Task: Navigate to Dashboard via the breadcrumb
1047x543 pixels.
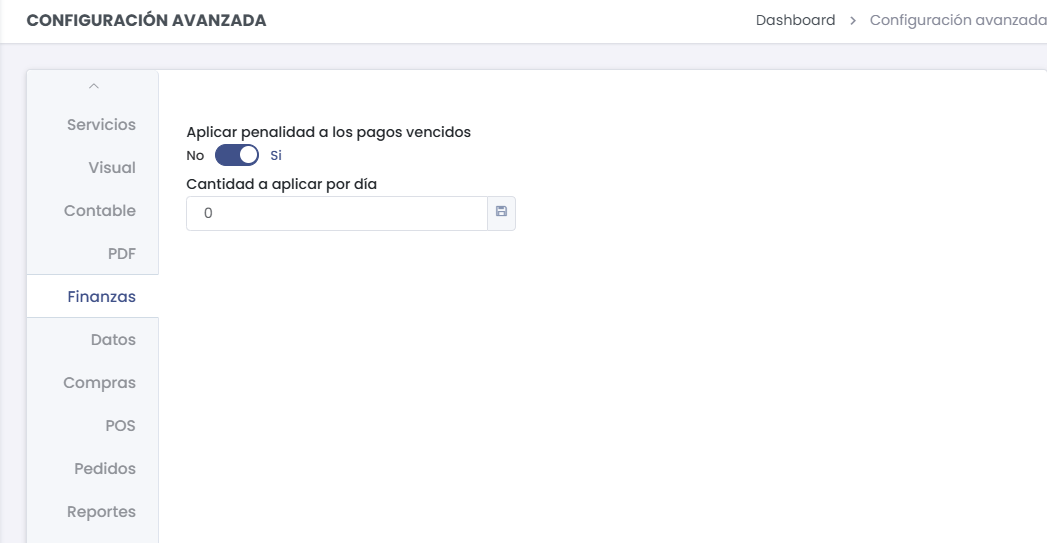Action: [795, 21]
